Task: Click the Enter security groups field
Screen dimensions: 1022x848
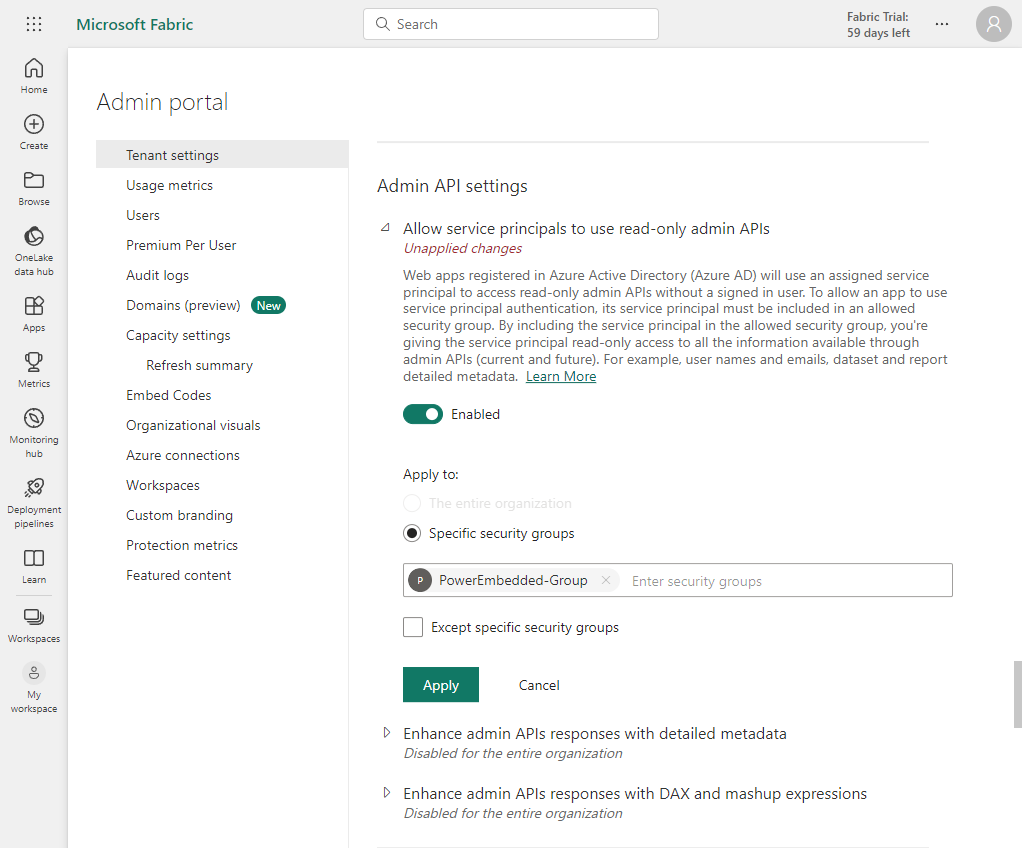Action: [780, 581]
